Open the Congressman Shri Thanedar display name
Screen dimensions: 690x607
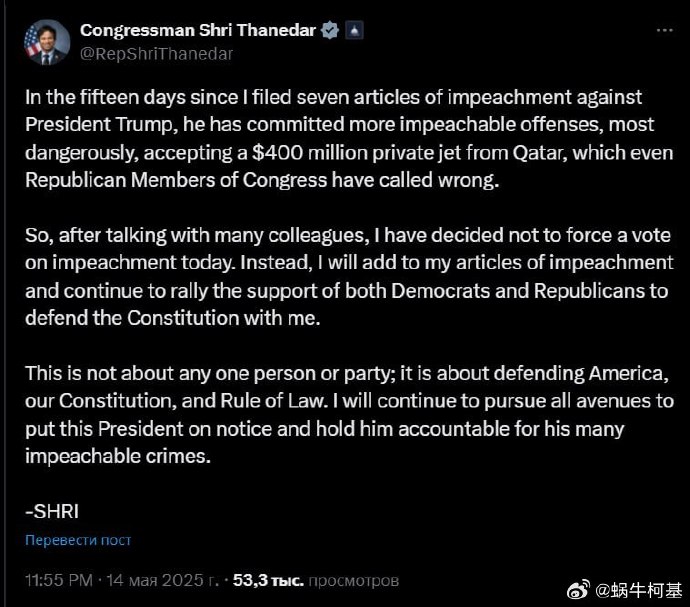[198, 31]
